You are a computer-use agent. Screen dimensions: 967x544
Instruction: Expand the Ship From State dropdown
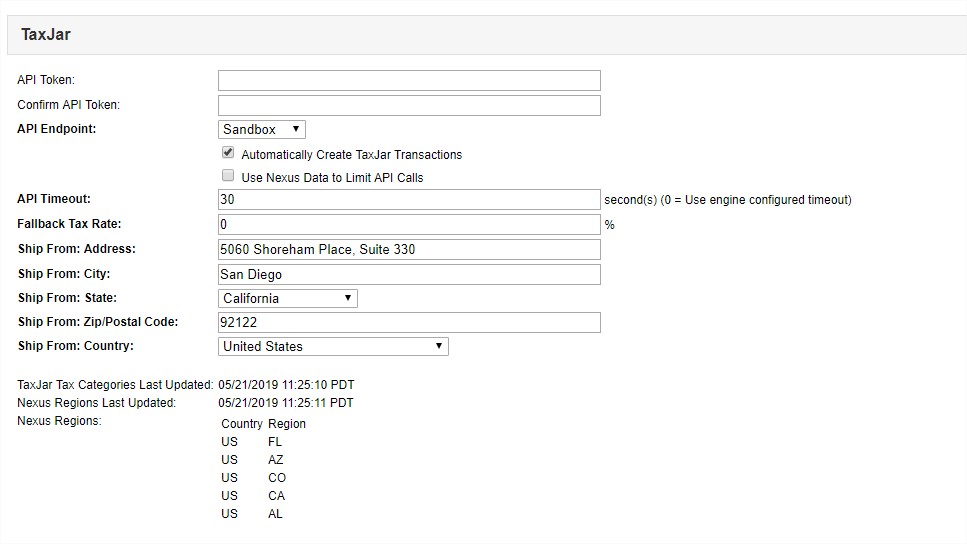288,298
